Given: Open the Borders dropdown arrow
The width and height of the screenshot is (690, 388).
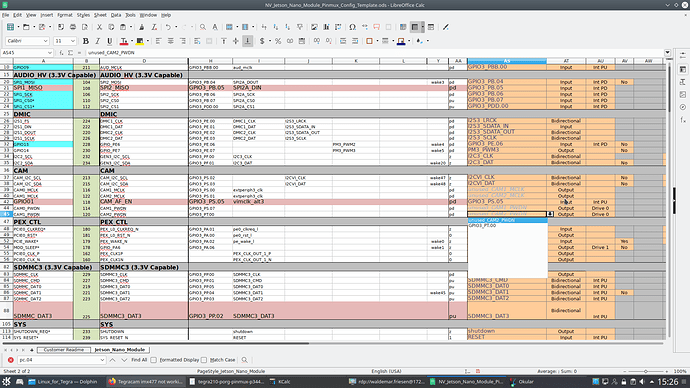Looking at the screenshot, I should click(378, 41).
